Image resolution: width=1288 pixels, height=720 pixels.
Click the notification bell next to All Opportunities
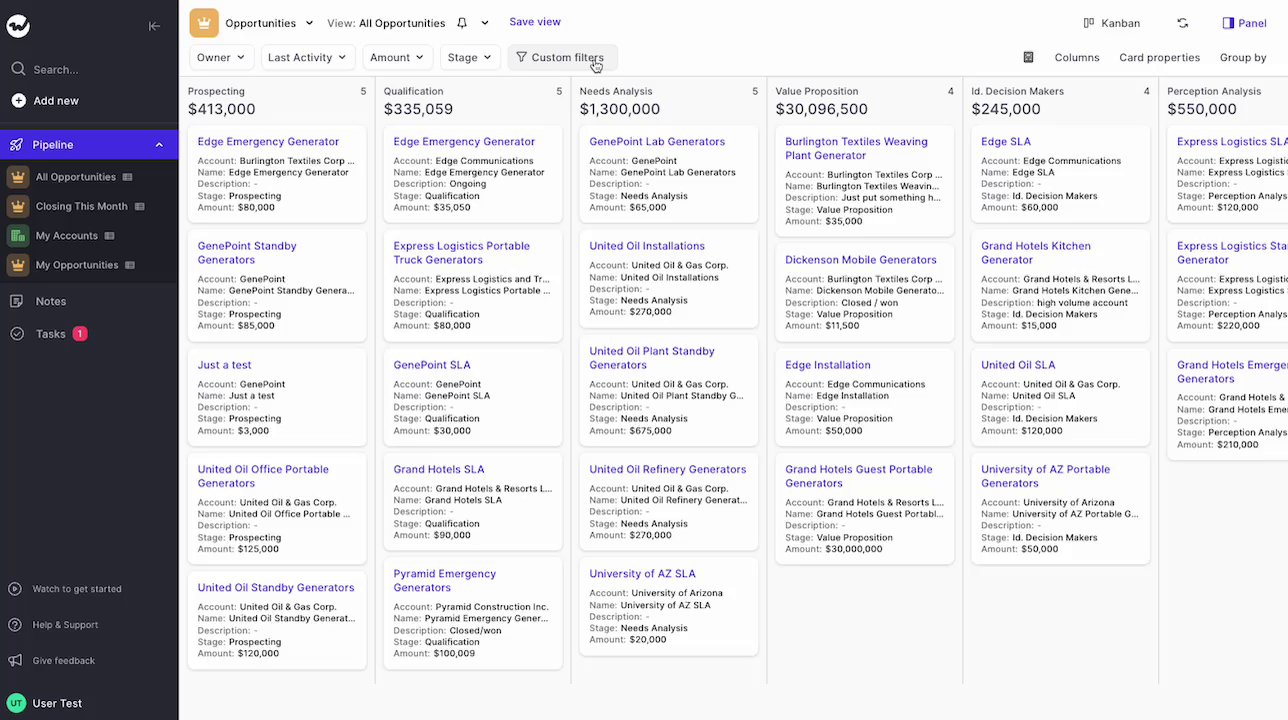click(462, 23)
